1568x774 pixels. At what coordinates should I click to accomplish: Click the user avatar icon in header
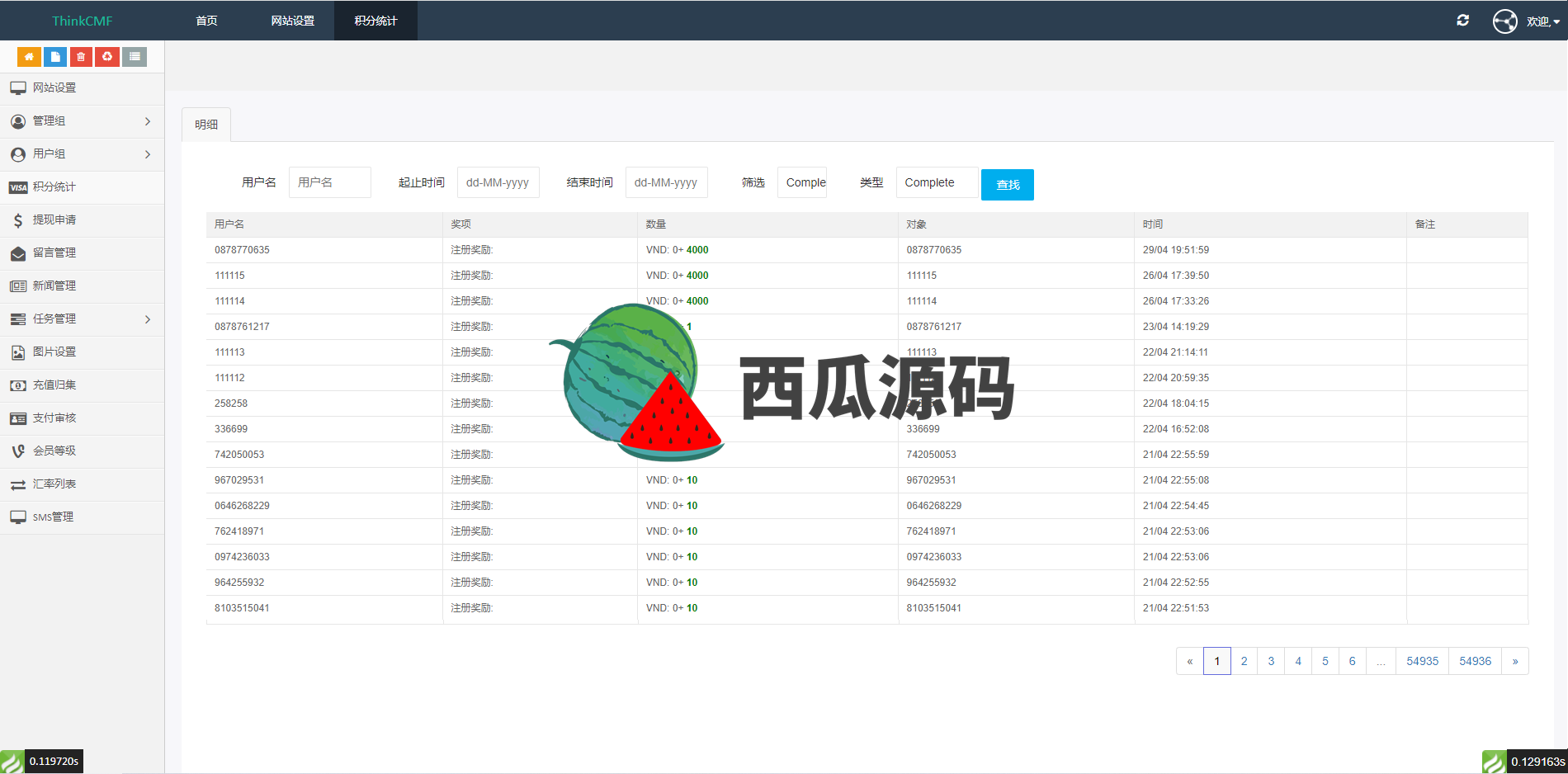click(1505, 21)
